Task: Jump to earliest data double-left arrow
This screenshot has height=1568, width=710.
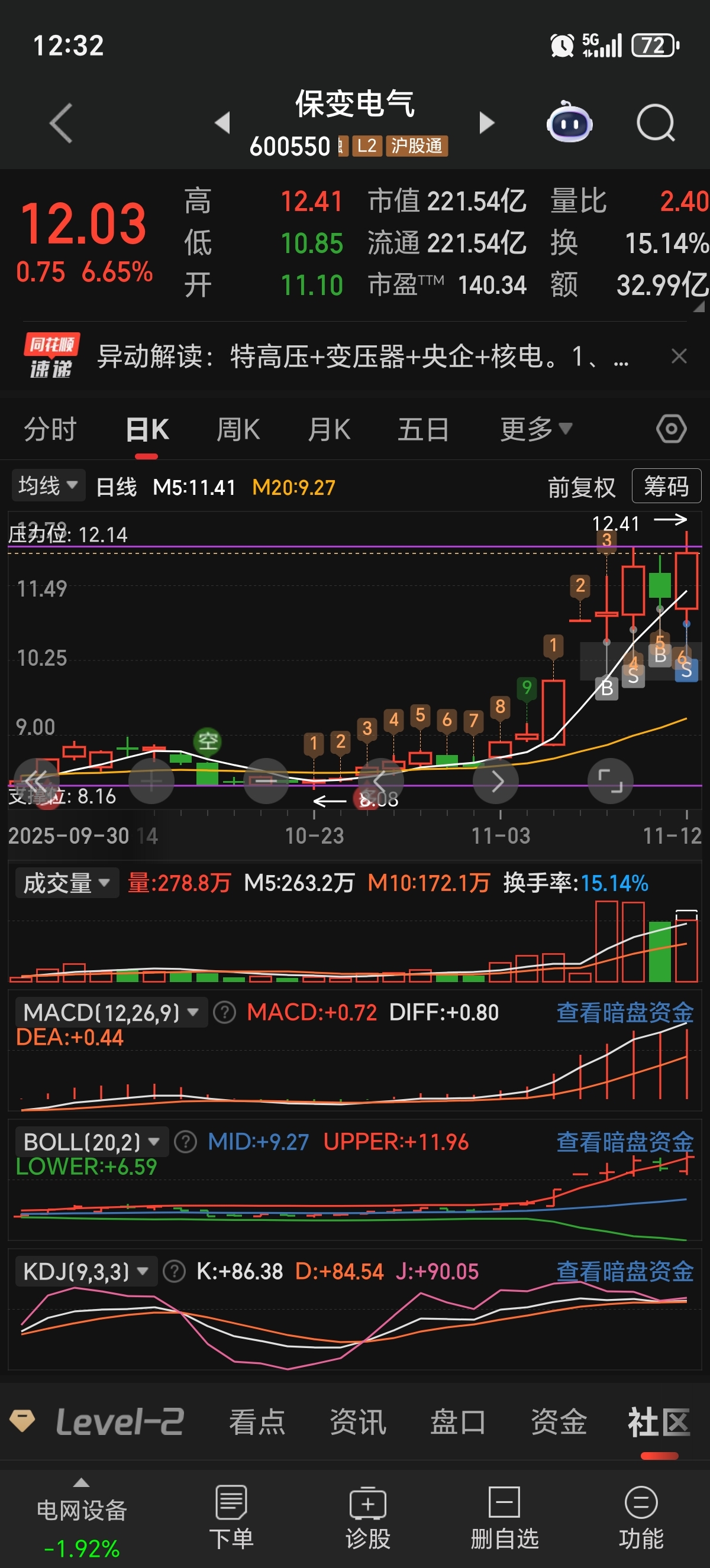Action: [x=37, y=781]
